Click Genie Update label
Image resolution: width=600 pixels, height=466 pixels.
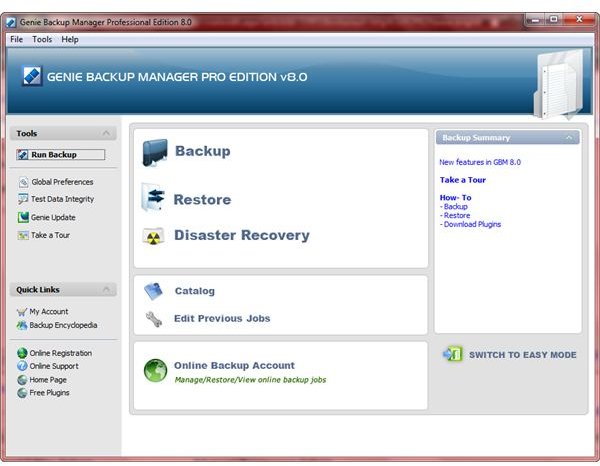[x=53, y=217]
